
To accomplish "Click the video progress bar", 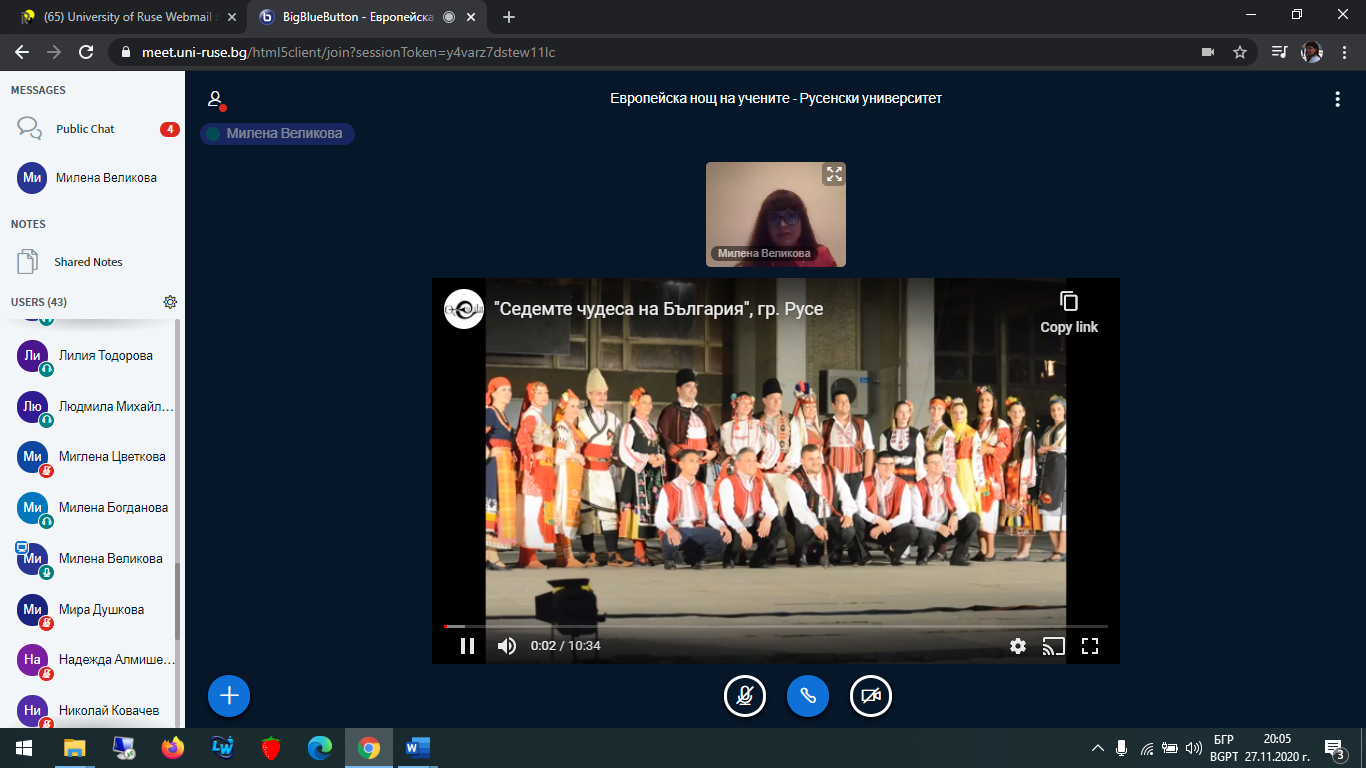I will (775, 626).
